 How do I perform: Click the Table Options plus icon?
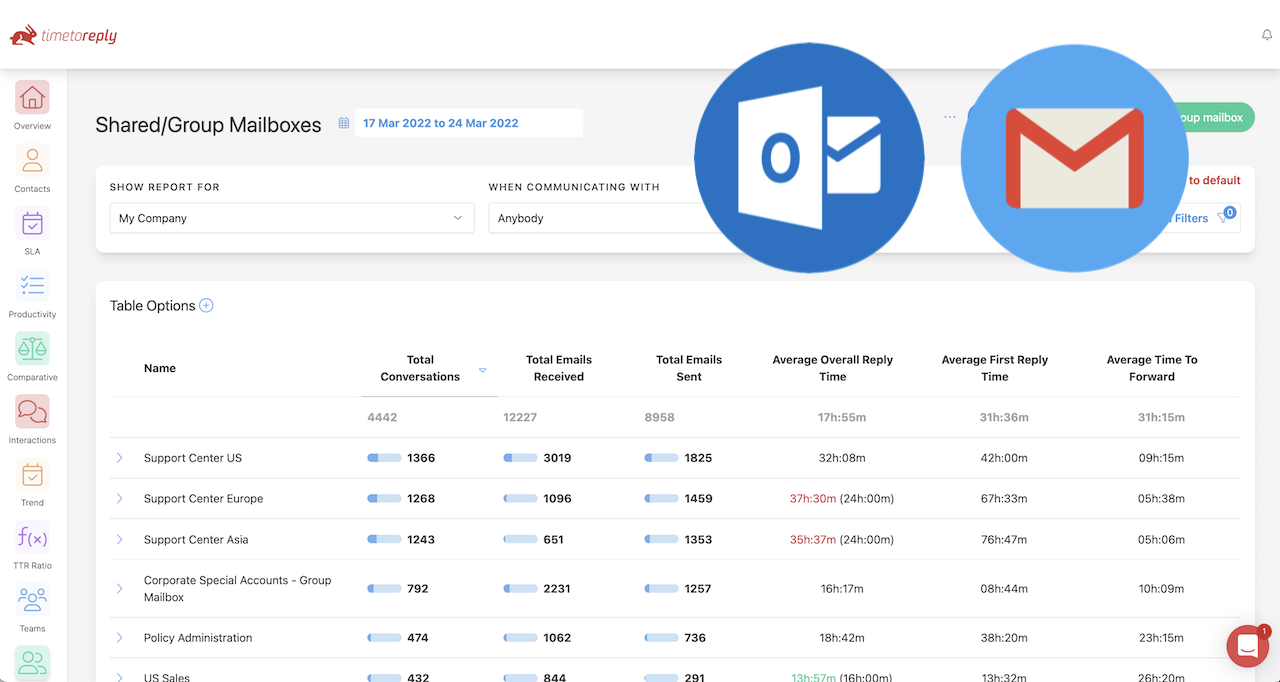point(206,306)
